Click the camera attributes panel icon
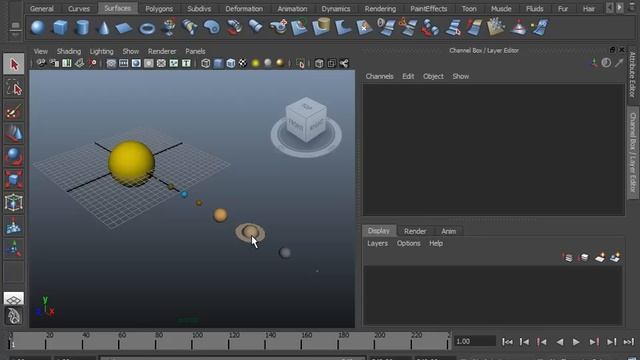The width and height of the screenshot is (640, 360). click(x=54, y=63)
